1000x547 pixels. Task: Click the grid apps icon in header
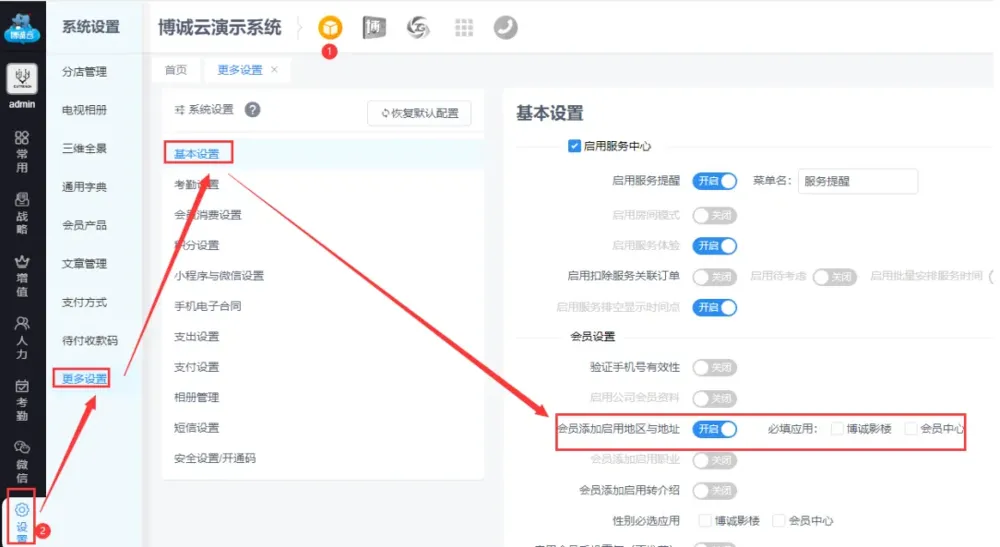click(x=464, y=28)
